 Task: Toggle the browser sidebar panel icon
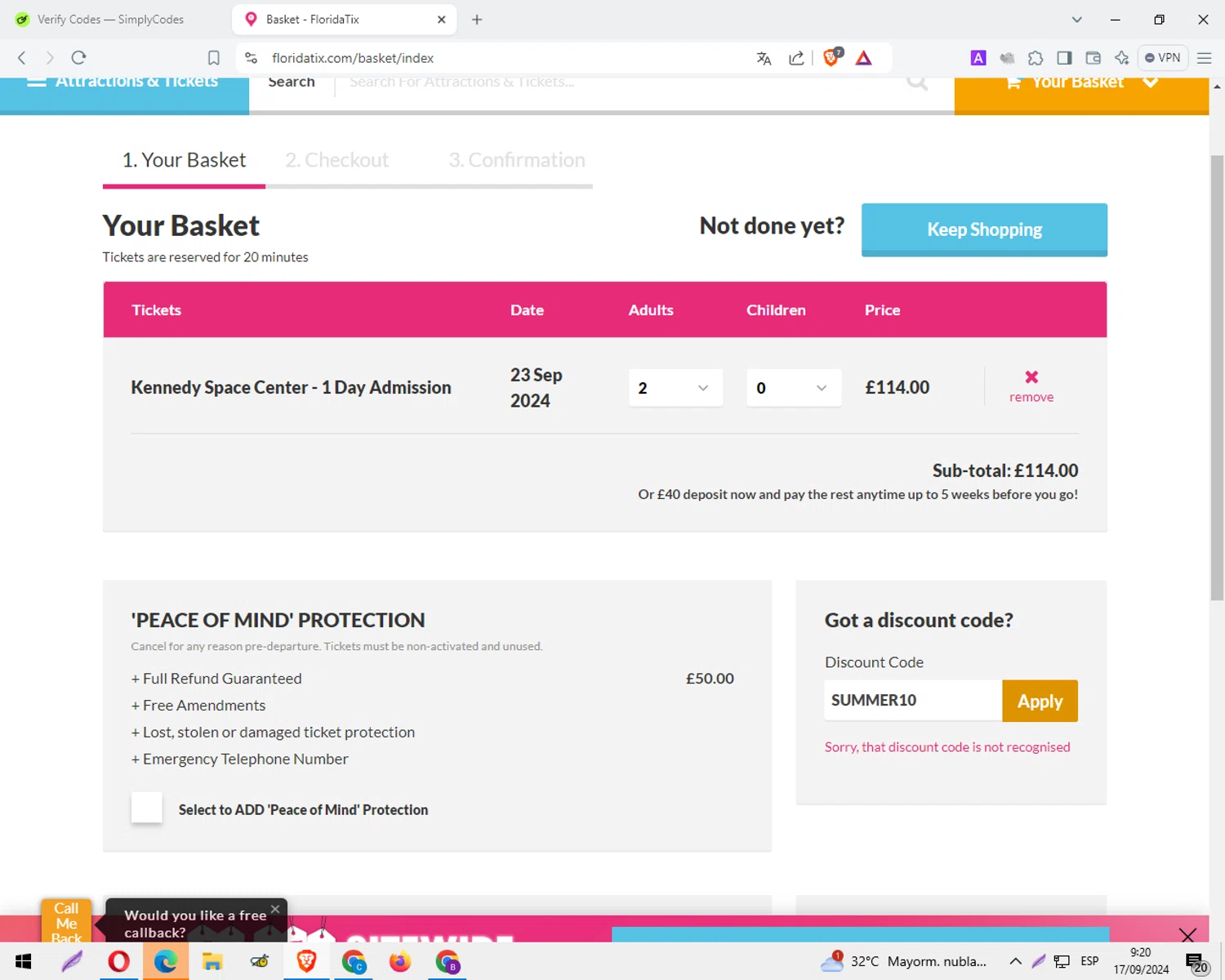1064,58
